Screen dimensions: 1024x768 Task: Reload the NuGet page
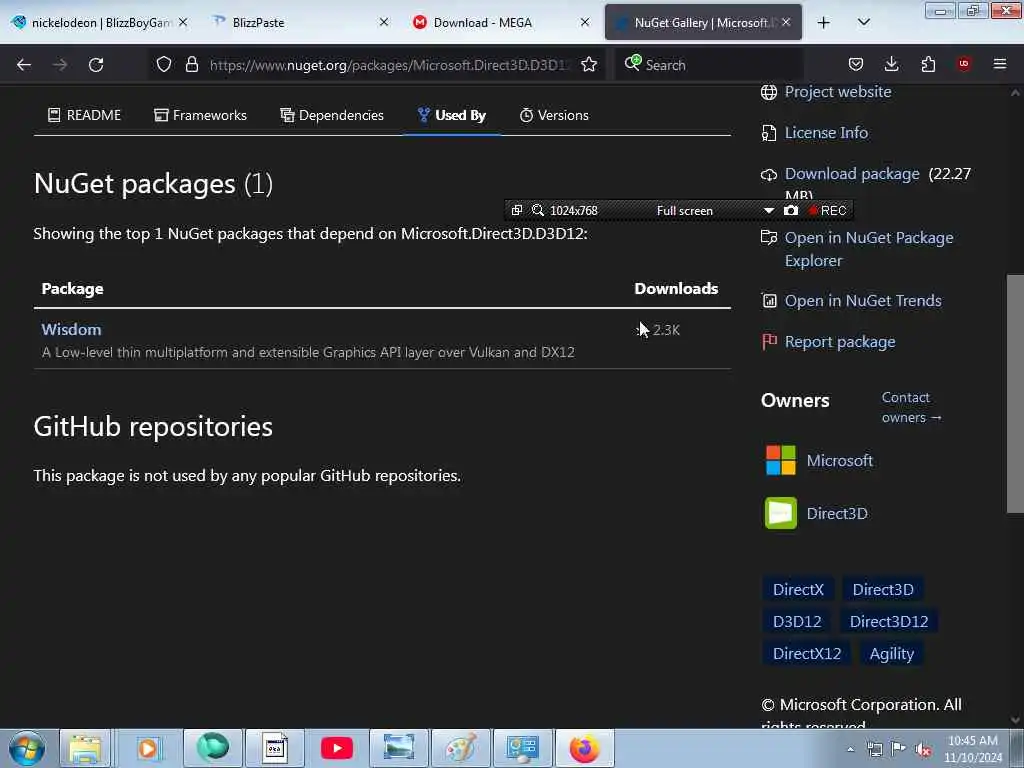pyautogui.click(x=96, y=65)
